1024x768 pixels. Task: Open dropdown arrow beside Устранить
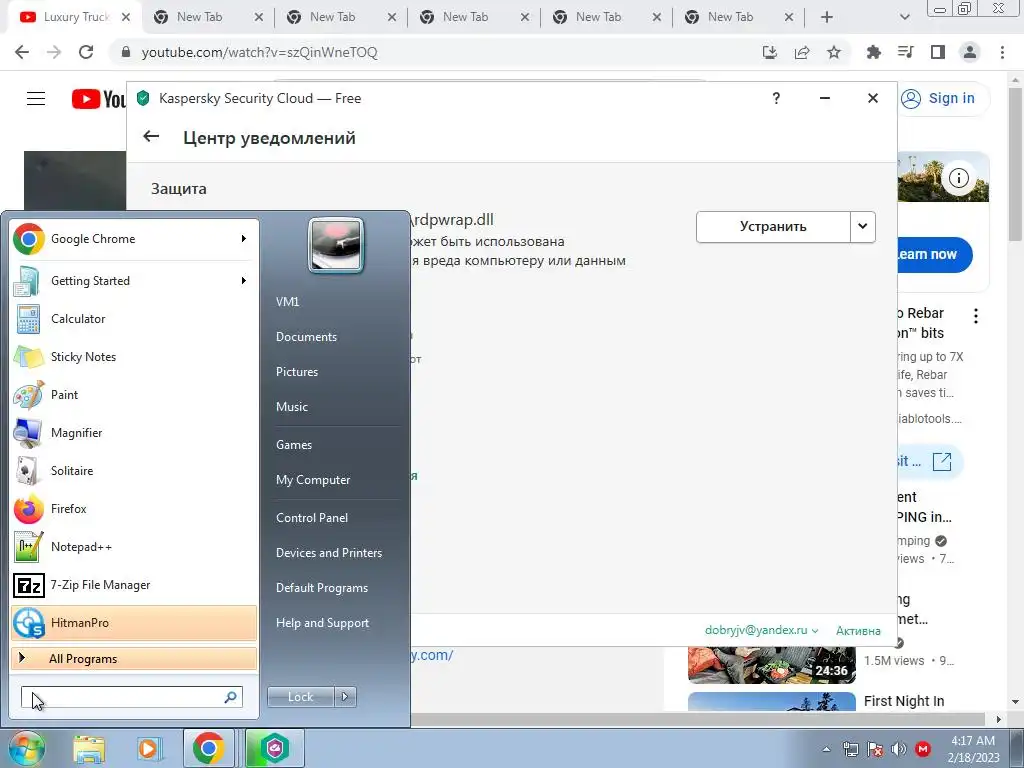pyautogui.click(x=863, y=227)
